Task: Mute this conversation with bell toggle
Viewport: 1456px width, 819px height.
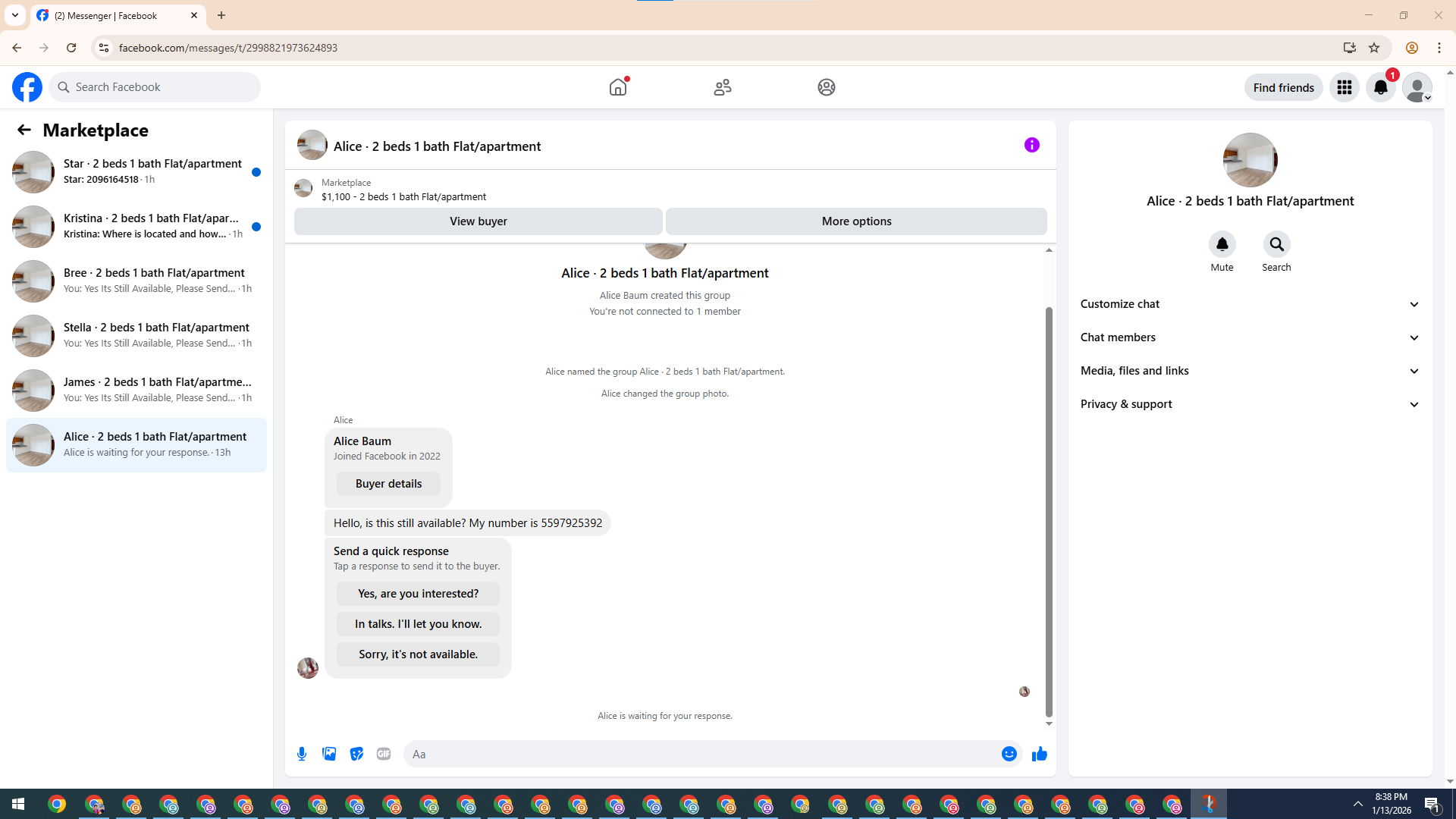Action: tap(1222, 244)
